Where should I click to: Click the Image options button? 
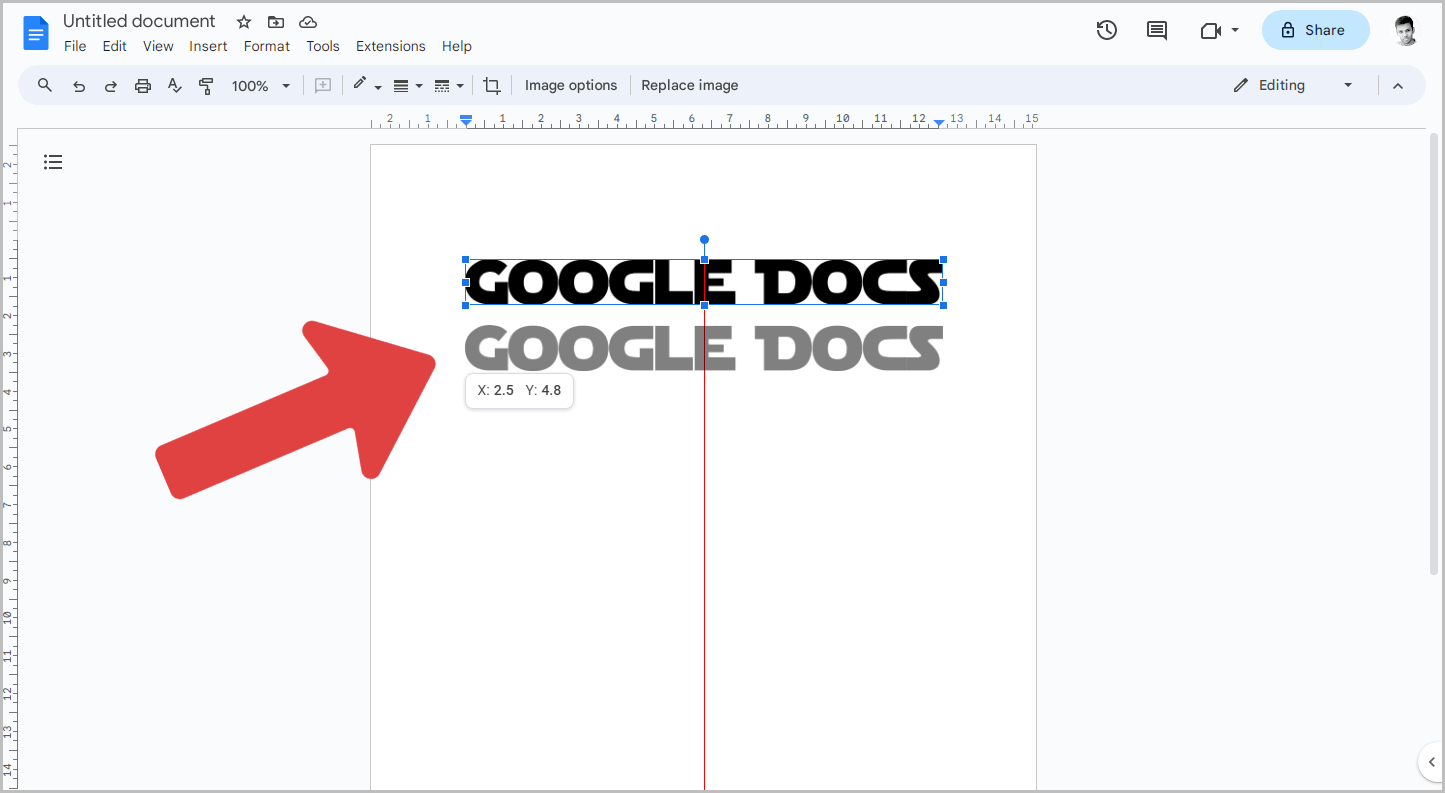571,86
